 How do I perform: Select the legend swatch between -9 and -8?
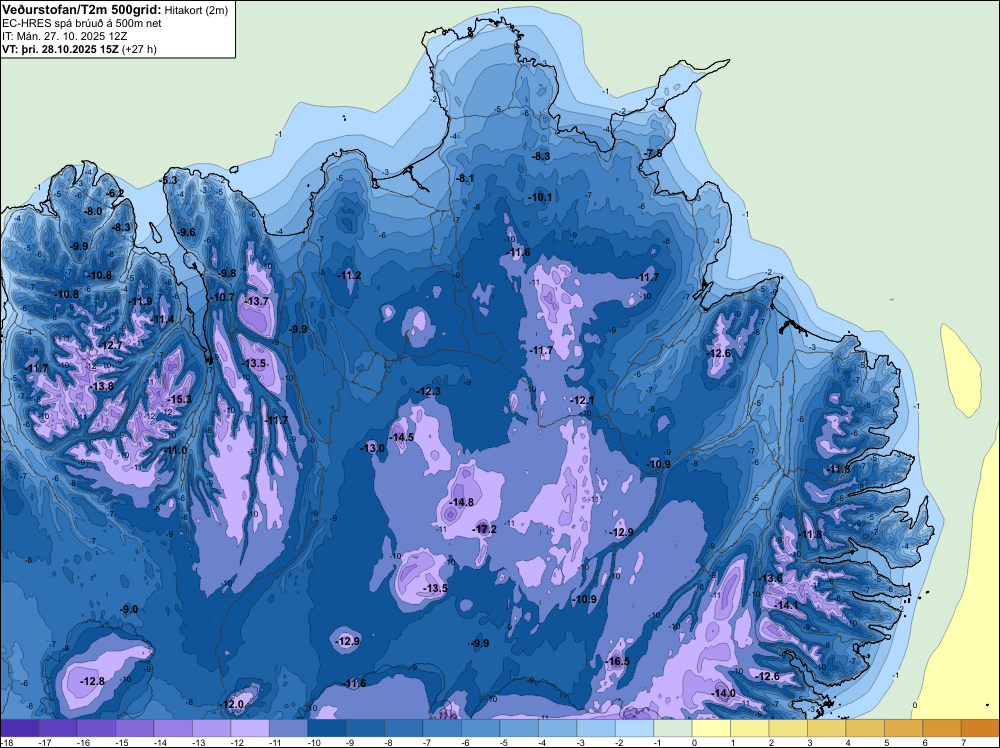point(365,728)
